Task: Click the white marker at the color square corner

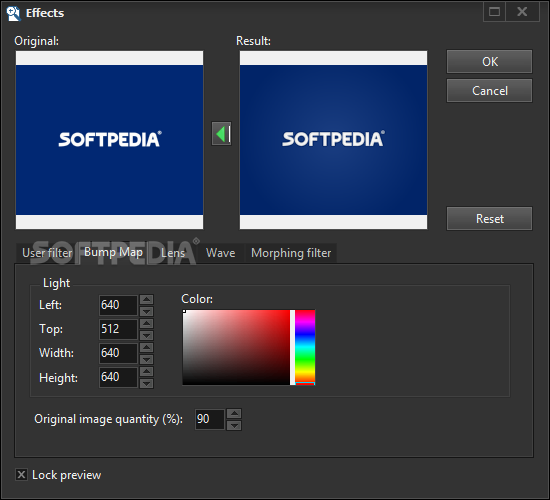Action: point(184,311)
